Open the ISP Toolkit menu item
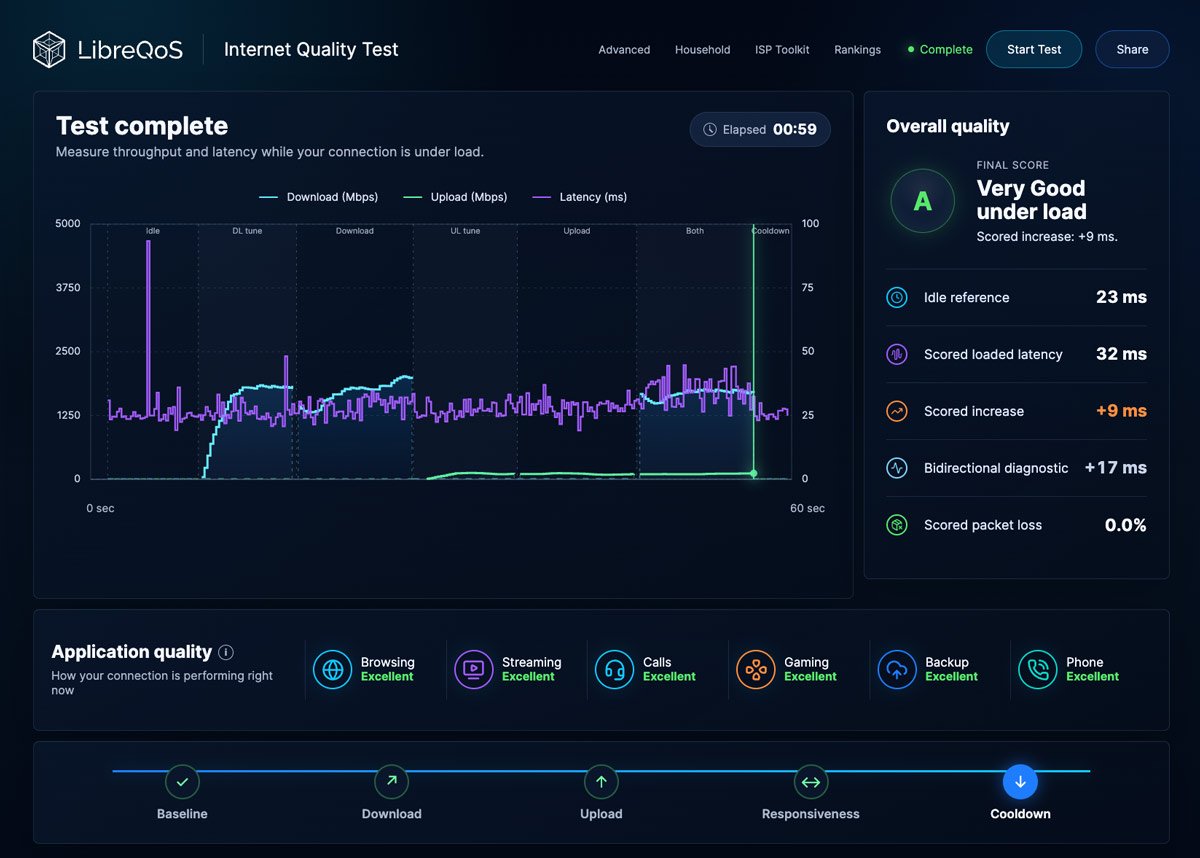 click(782, 49)
